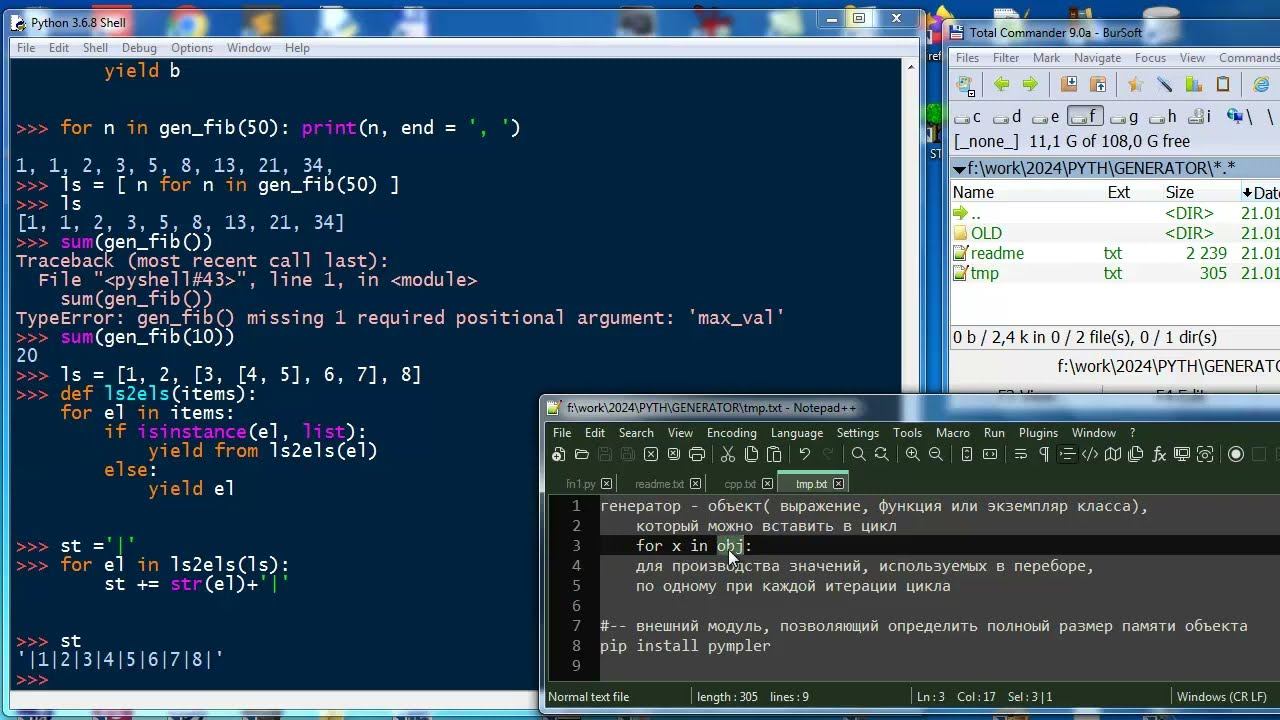Viewport: 1280px width, 720px height.
Task: Select drive g in Total Commander
Action: (1123, 117)
